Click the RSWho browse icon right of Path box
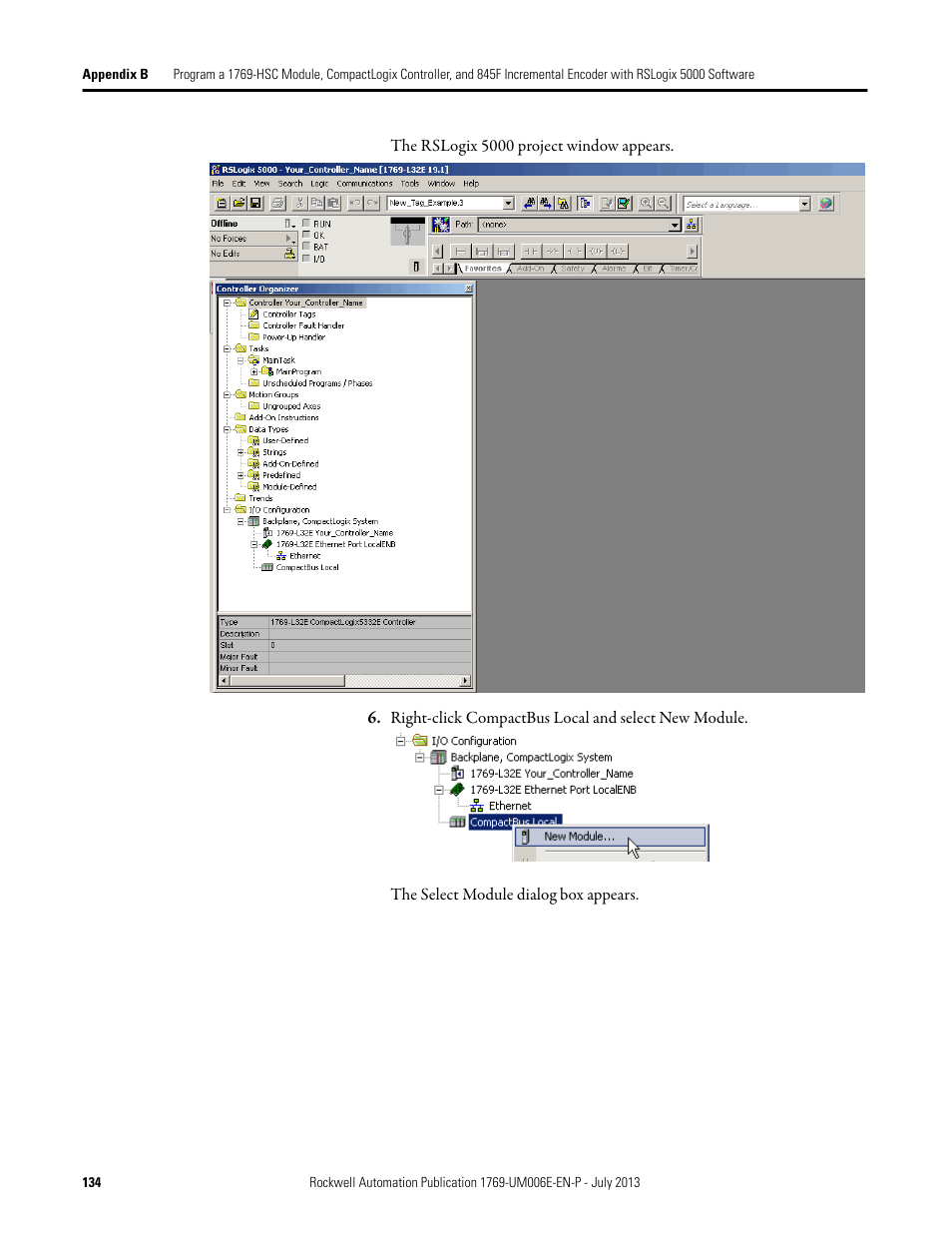Viewport: 952px width, 1233px height. (692, 225)
